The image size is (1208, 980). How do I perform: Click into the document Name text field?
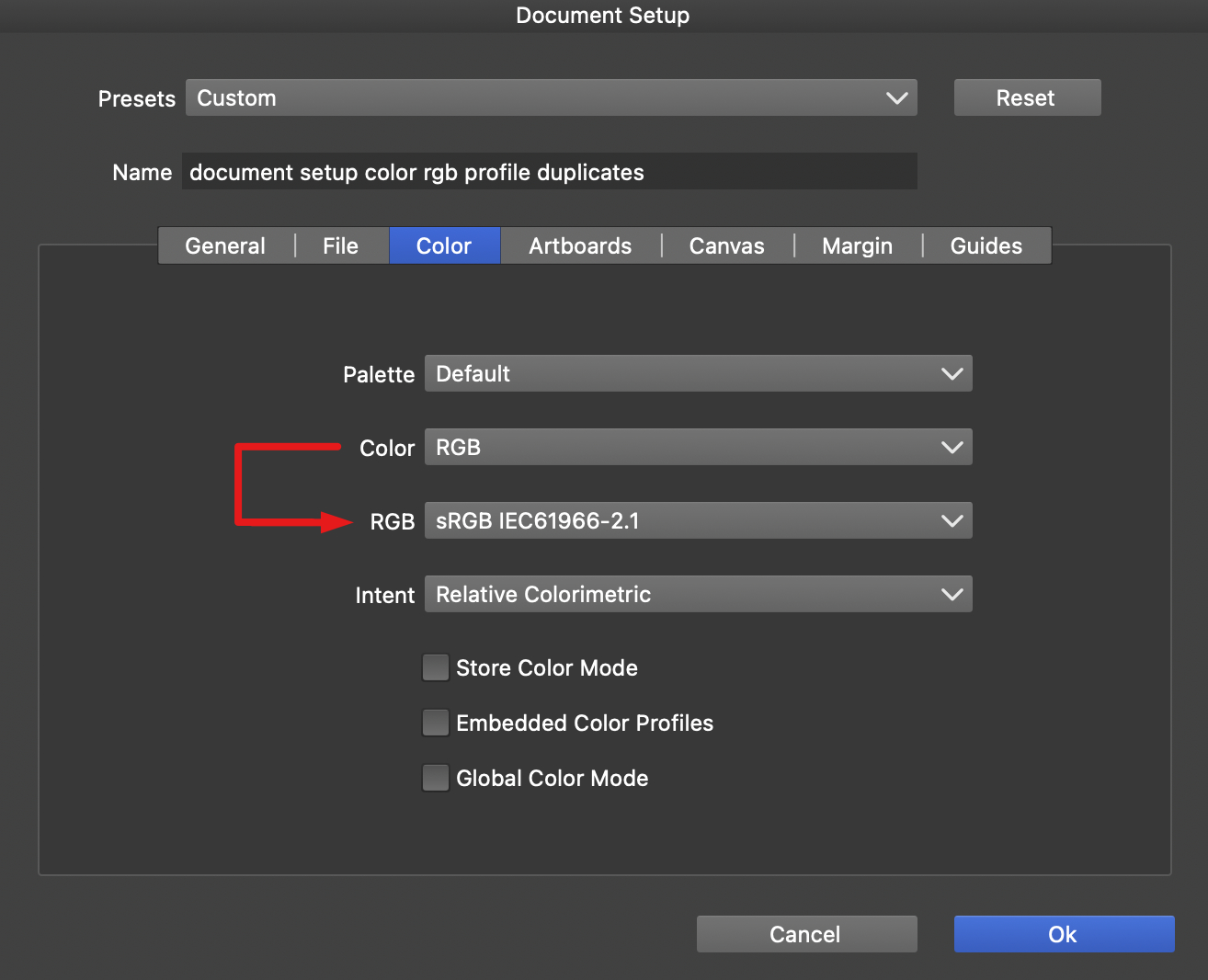549,172
